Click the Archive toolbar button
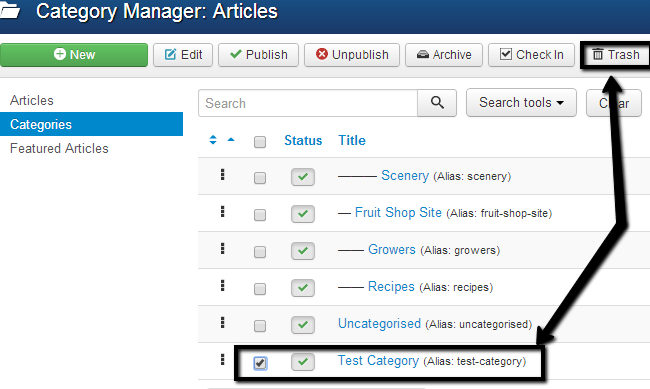650x389 pixels. [444, 55]
